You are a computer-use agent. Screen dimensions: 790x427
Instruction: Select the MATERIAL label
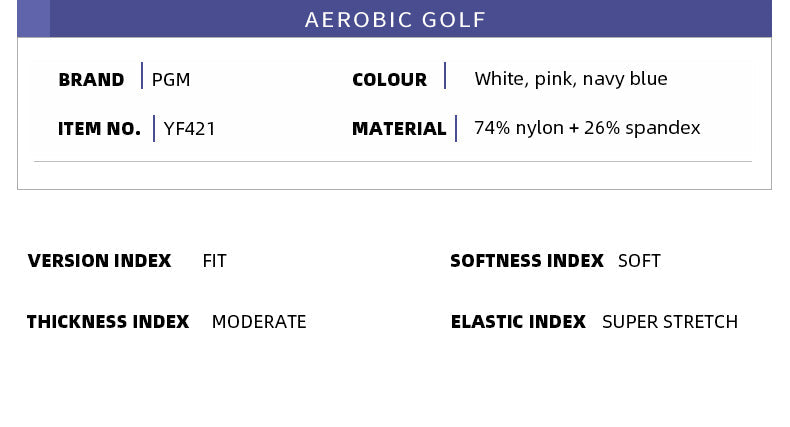point(399,129)
